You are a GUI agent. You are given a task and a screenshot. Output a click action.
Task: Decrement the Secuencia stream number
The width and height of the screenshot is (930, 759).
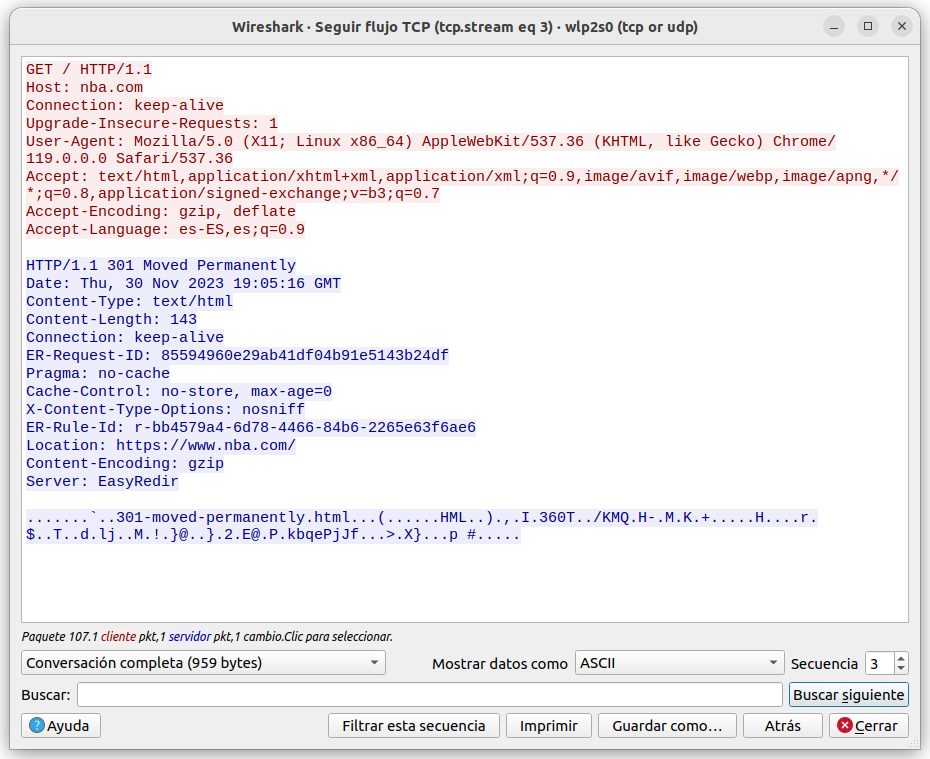(901, 668)
